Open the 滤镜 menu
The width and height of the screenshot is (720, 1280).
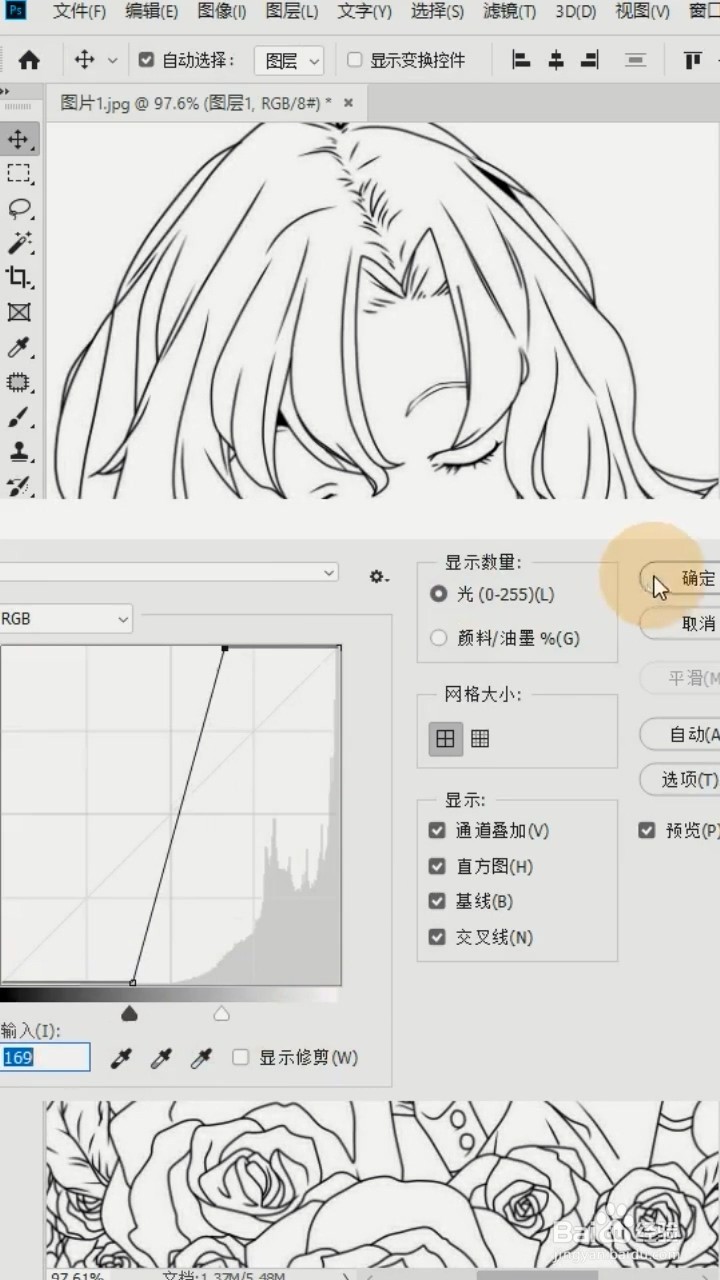click(510, 12)
